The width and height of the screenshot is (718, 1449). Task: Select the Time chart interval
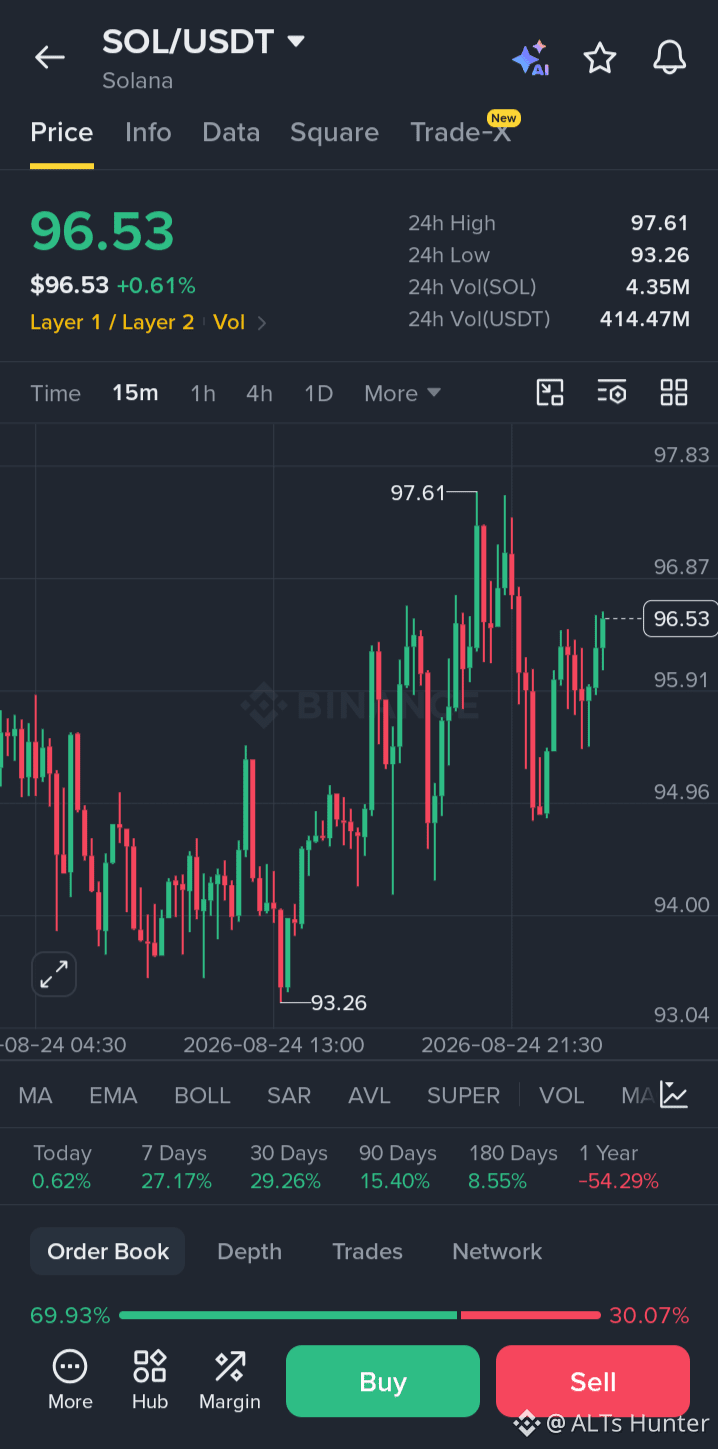click(x=55, y=393)
